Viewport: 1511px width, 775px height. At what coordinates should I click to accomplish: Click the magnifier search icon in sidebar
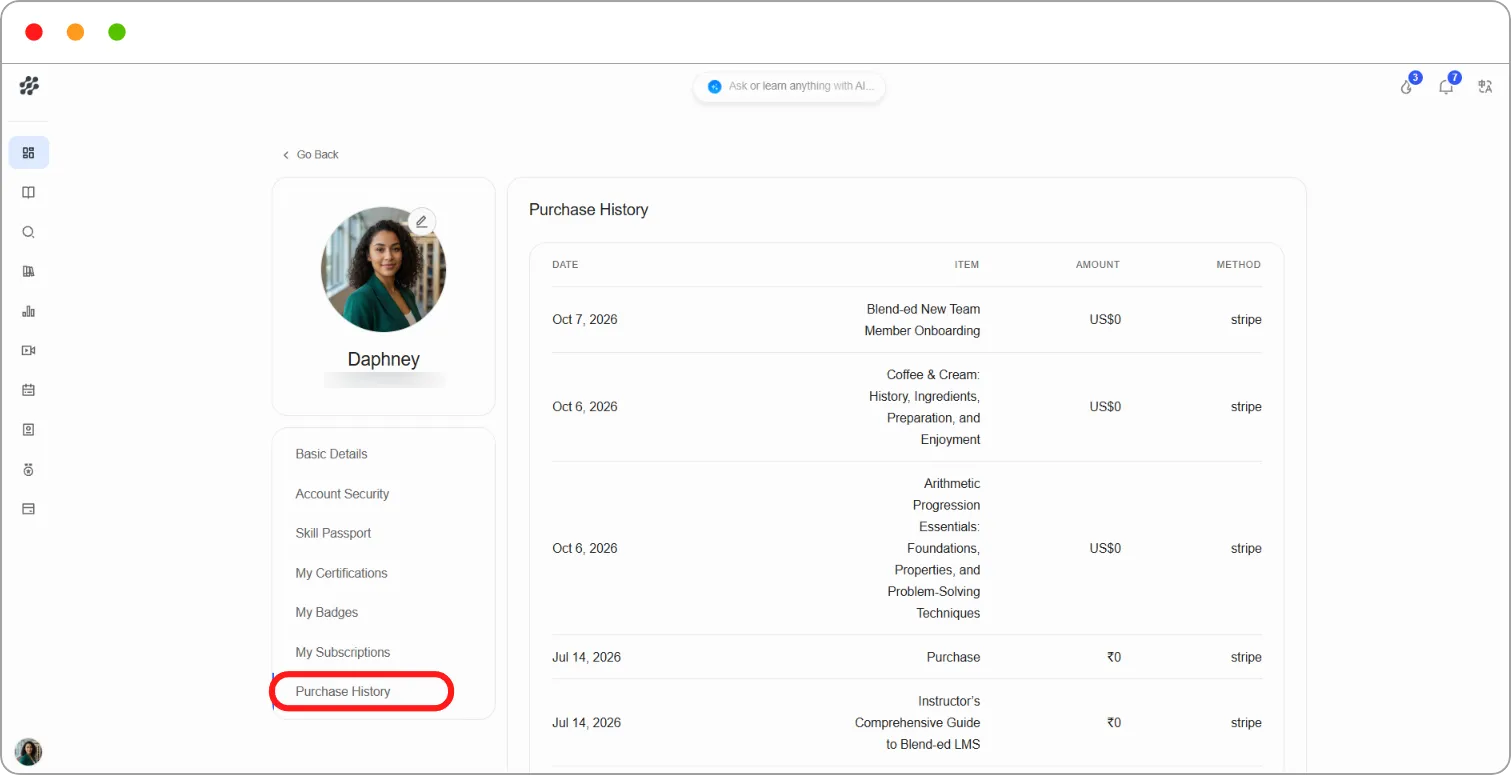tap(29, 232)
